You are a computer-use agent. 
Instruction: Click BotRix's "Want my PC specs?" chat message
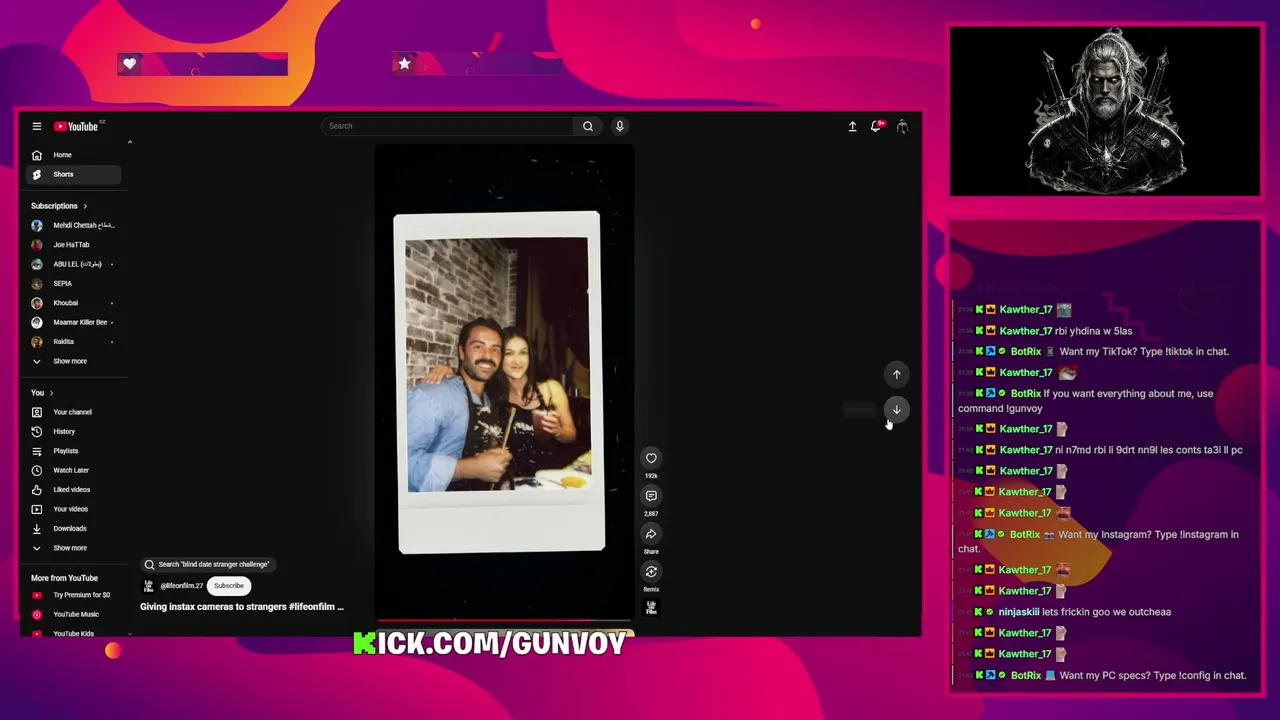click(x=1152, y=676)
